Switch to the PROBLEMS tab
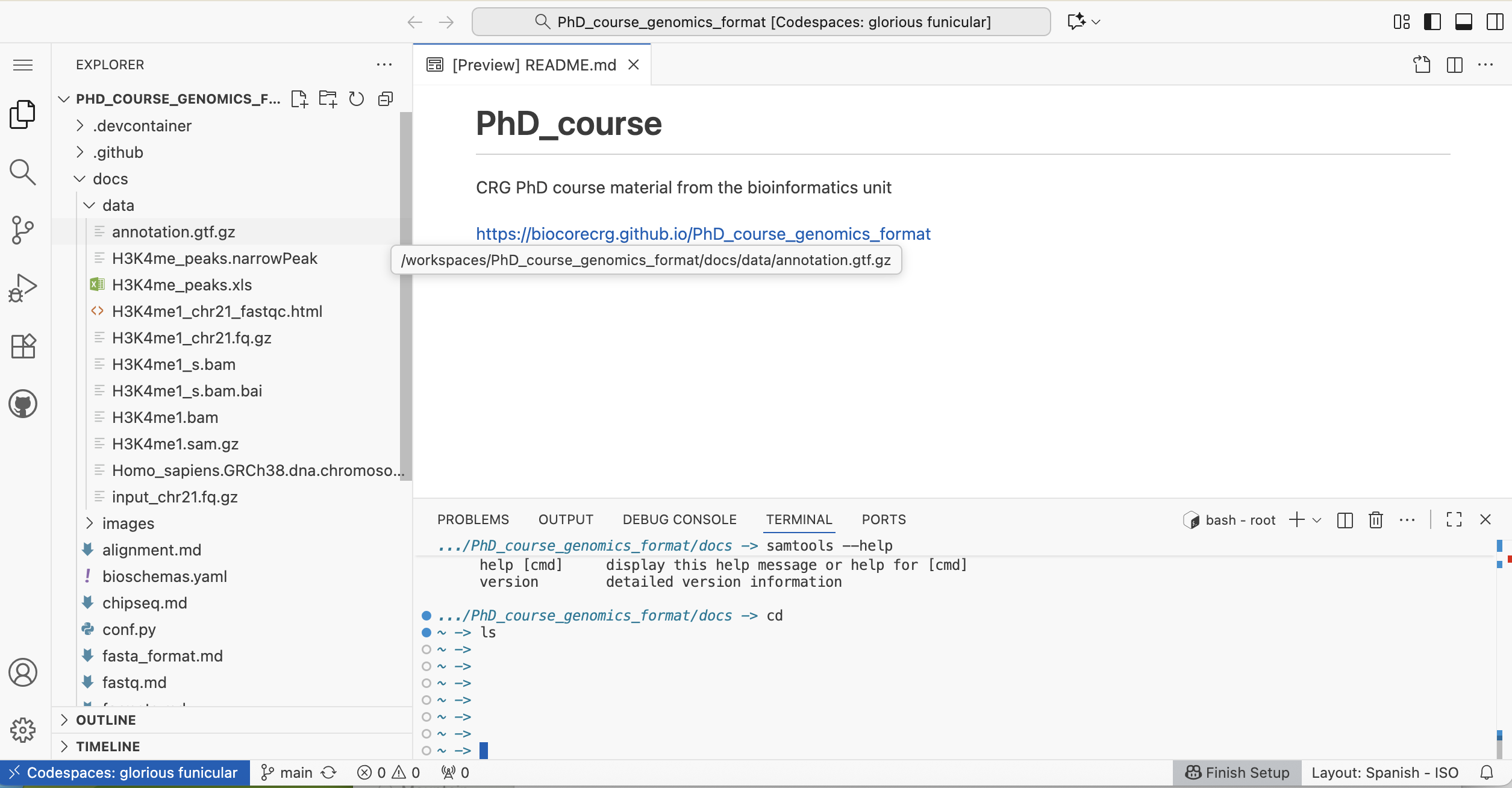The height and width of the screenshot is (788, 1512). 473,520
